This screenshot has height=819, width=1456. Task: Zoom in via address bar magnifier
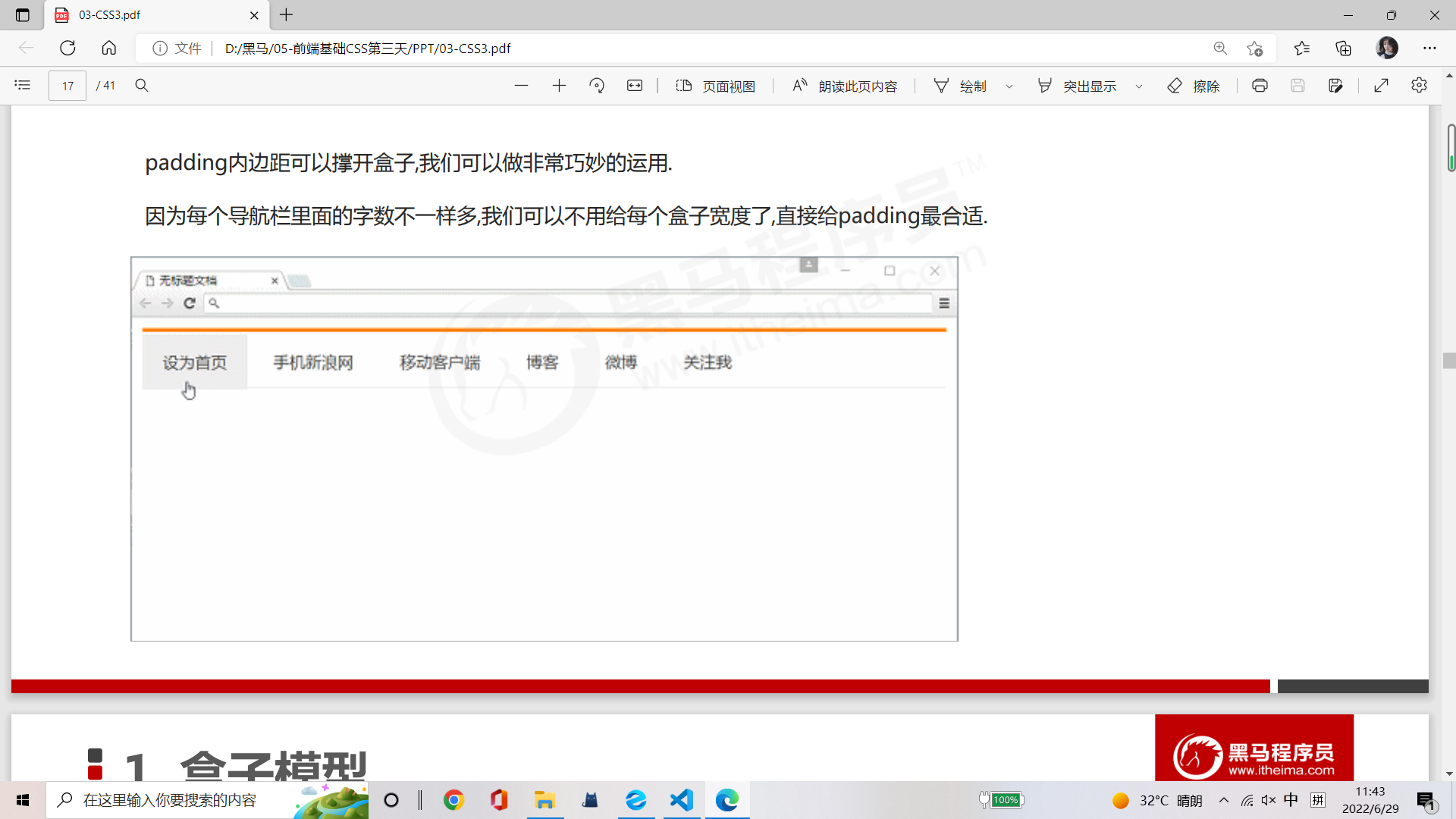click(1220, 48)
